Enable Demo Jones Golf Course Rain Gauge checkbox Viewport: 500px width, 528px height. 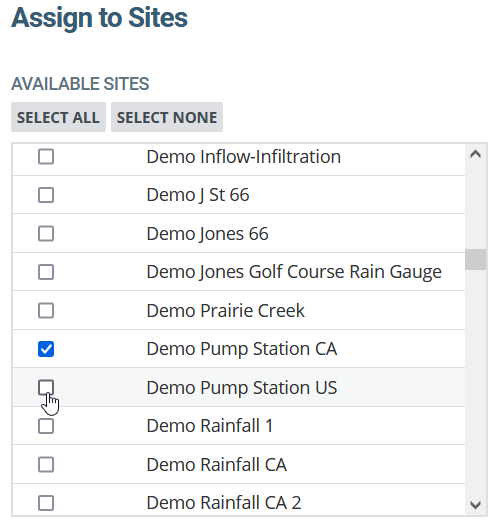(46, 272)
